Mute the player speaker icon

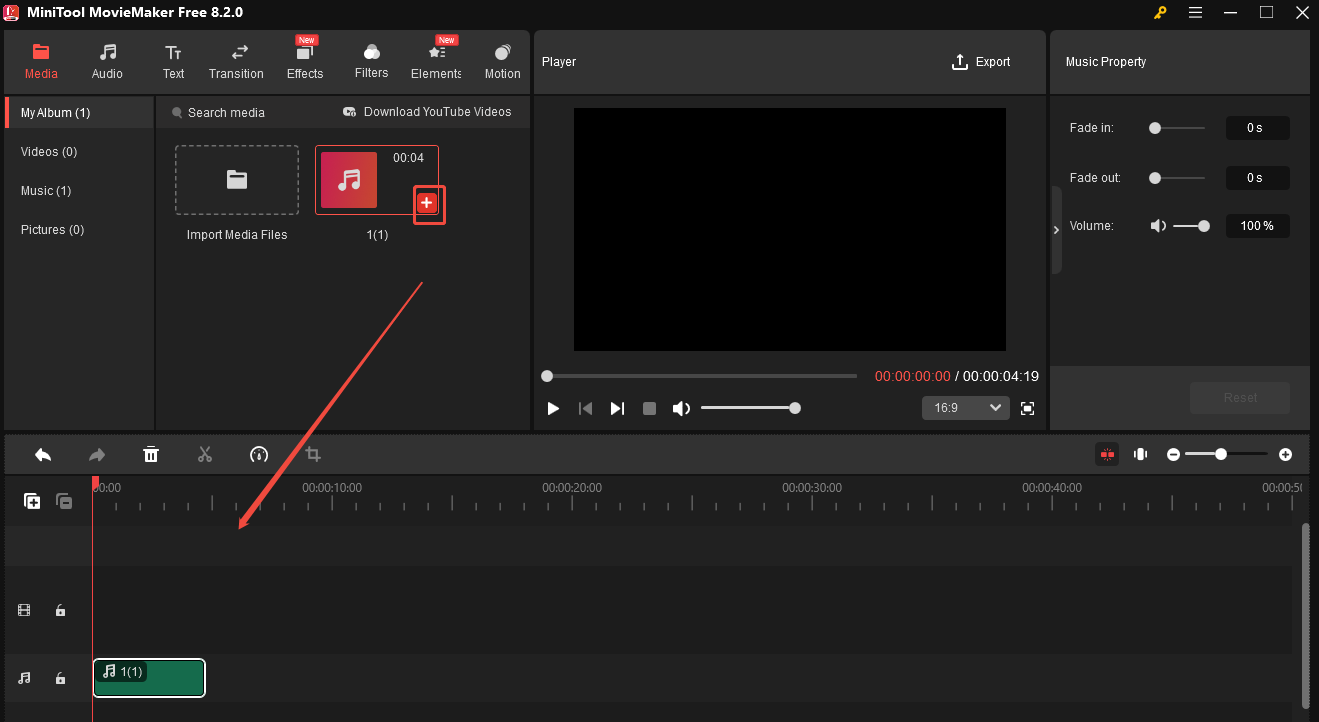681,408
